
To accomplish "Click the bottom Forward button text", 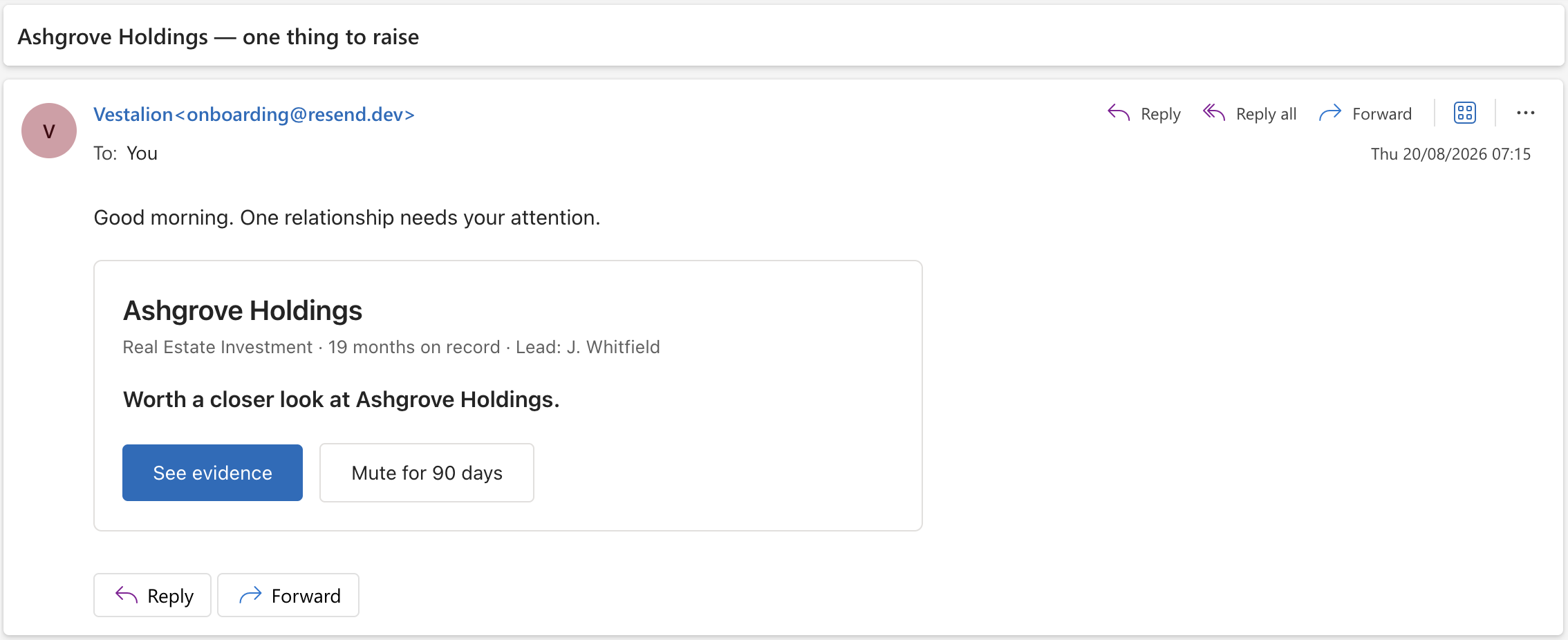I will tap(306, 596).
